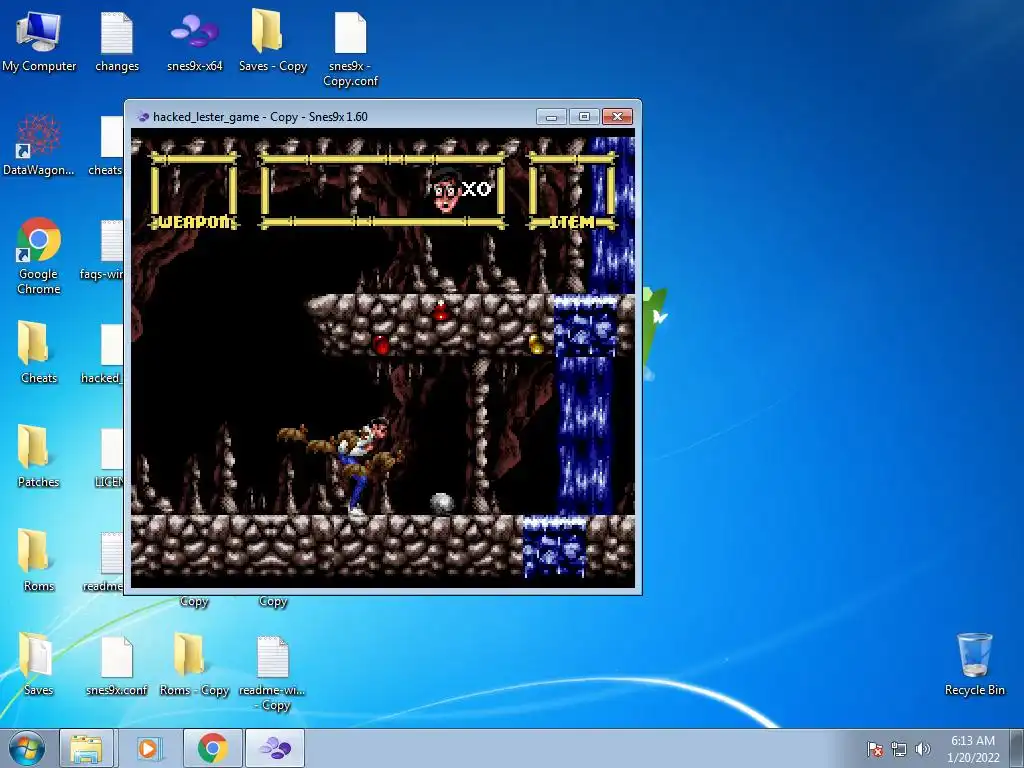Open the 'Roms - Copy' folder
This screenshot has width=1024, height=768.
(x=194, y=664)
